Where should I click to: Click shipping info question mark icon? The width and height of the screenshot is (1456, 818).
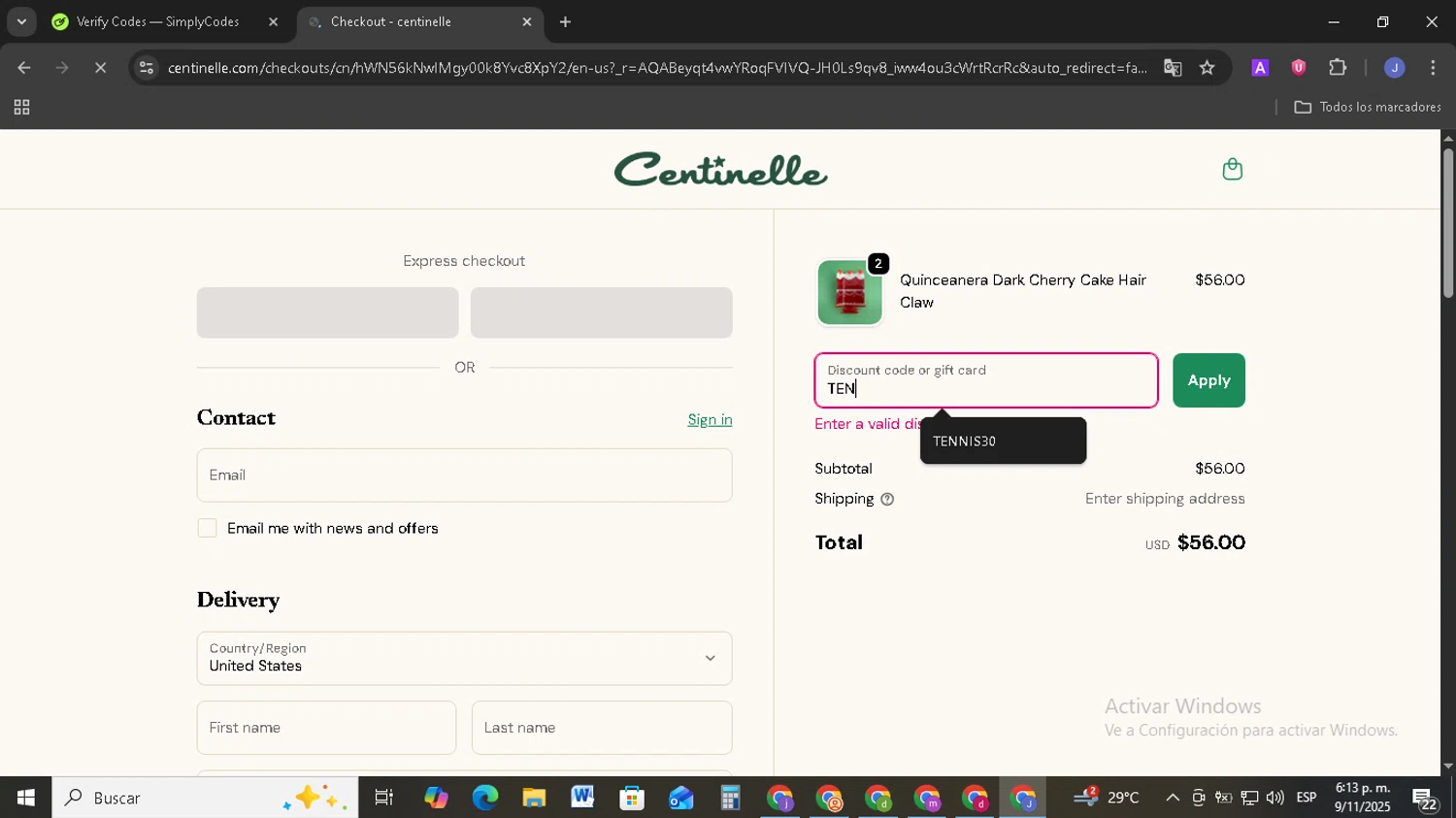[x=887, y=499]
